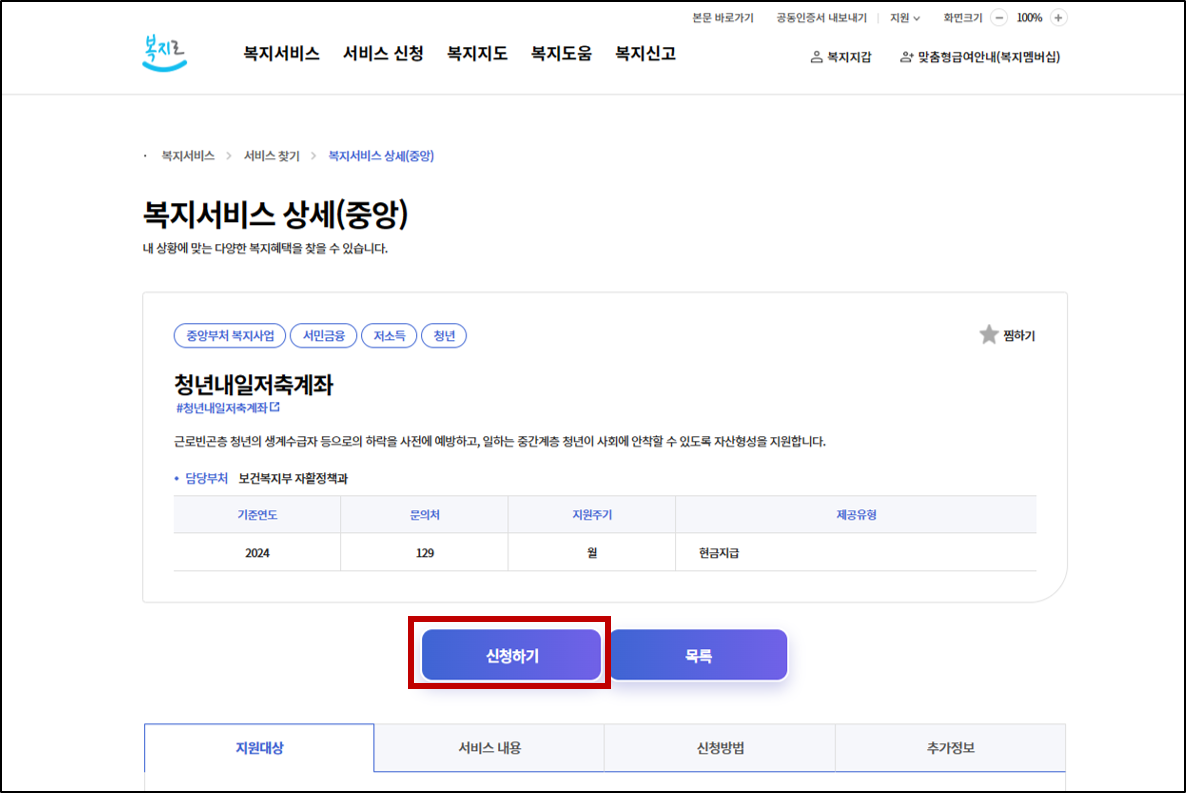Toggle the 찜하기 star favorite
This screenshot has height=793, width=1186.
click(988, 335)
